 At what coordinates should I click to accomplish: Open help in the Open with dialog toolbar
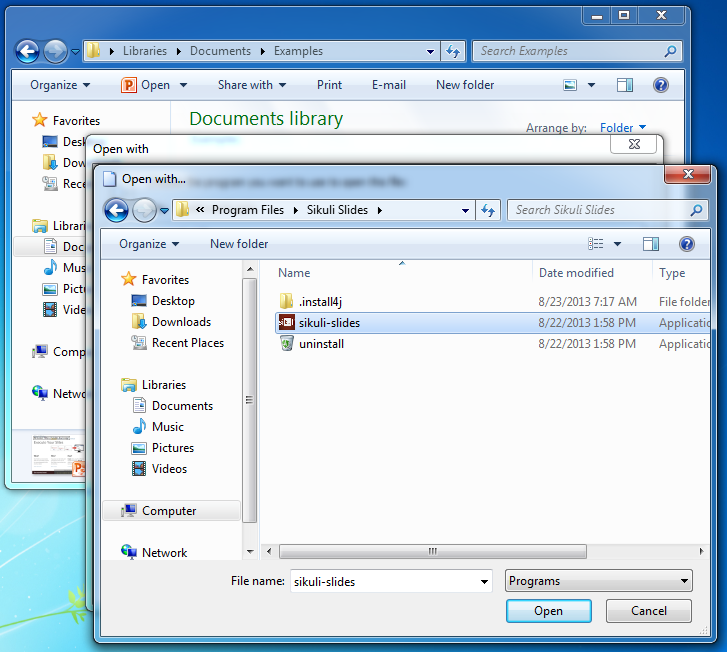(687, 244)
